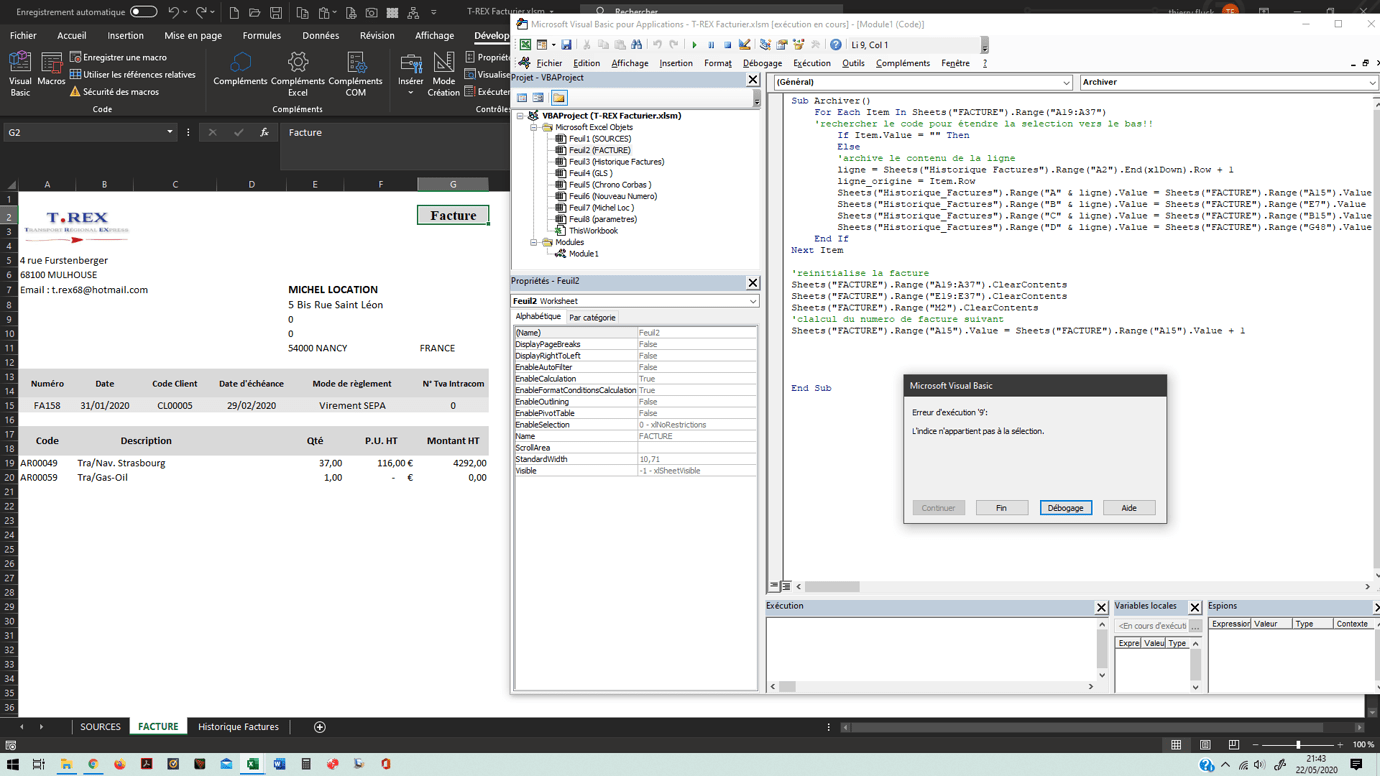Toggle Design Mode icon in VBA toolbar
The height and width of the screenshot is (776, 1380).
tap(744, 45)
